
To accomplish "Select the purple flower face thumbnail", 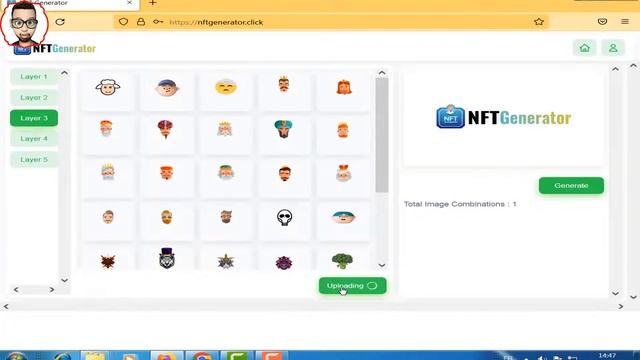I will pyautogui.click(x=284, y=262).
